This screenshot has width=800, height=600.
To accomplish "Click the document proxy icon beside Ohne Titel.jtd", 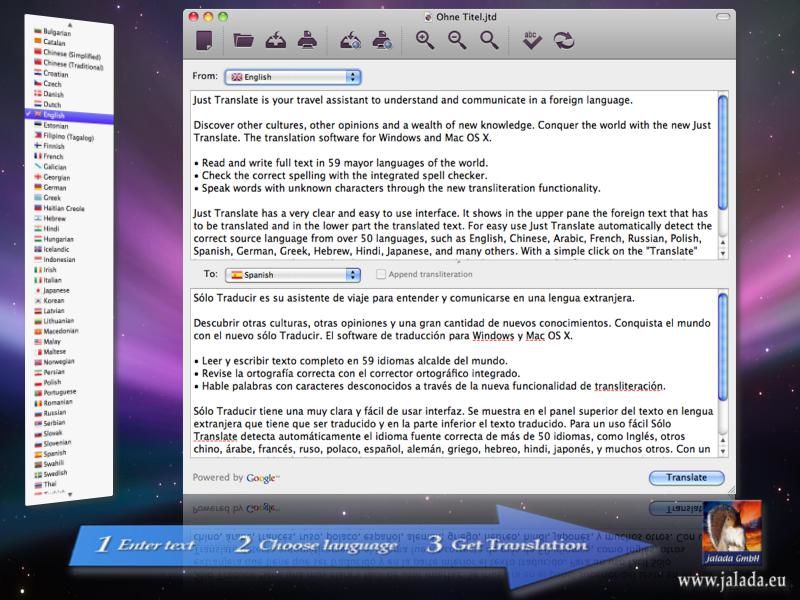I will tap(428, 17).
